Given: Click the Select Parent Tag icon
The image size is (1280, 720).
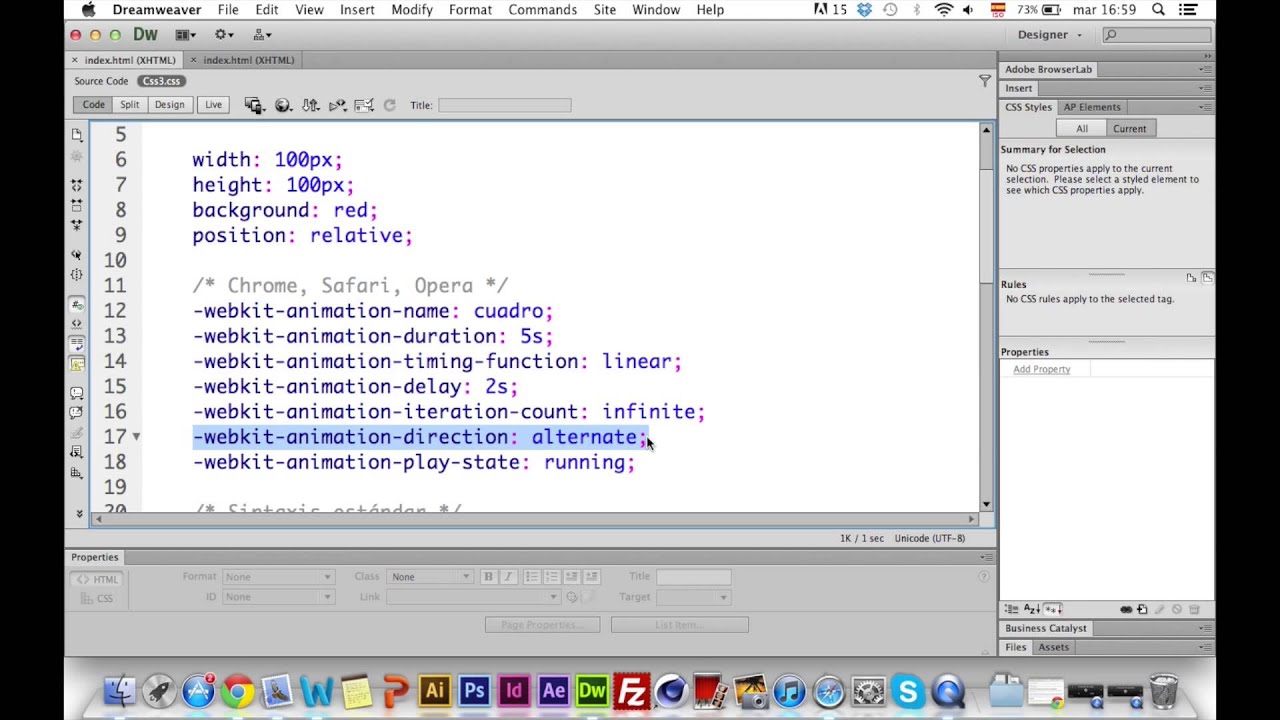Looking at the screenshot, I should (77, 255).
